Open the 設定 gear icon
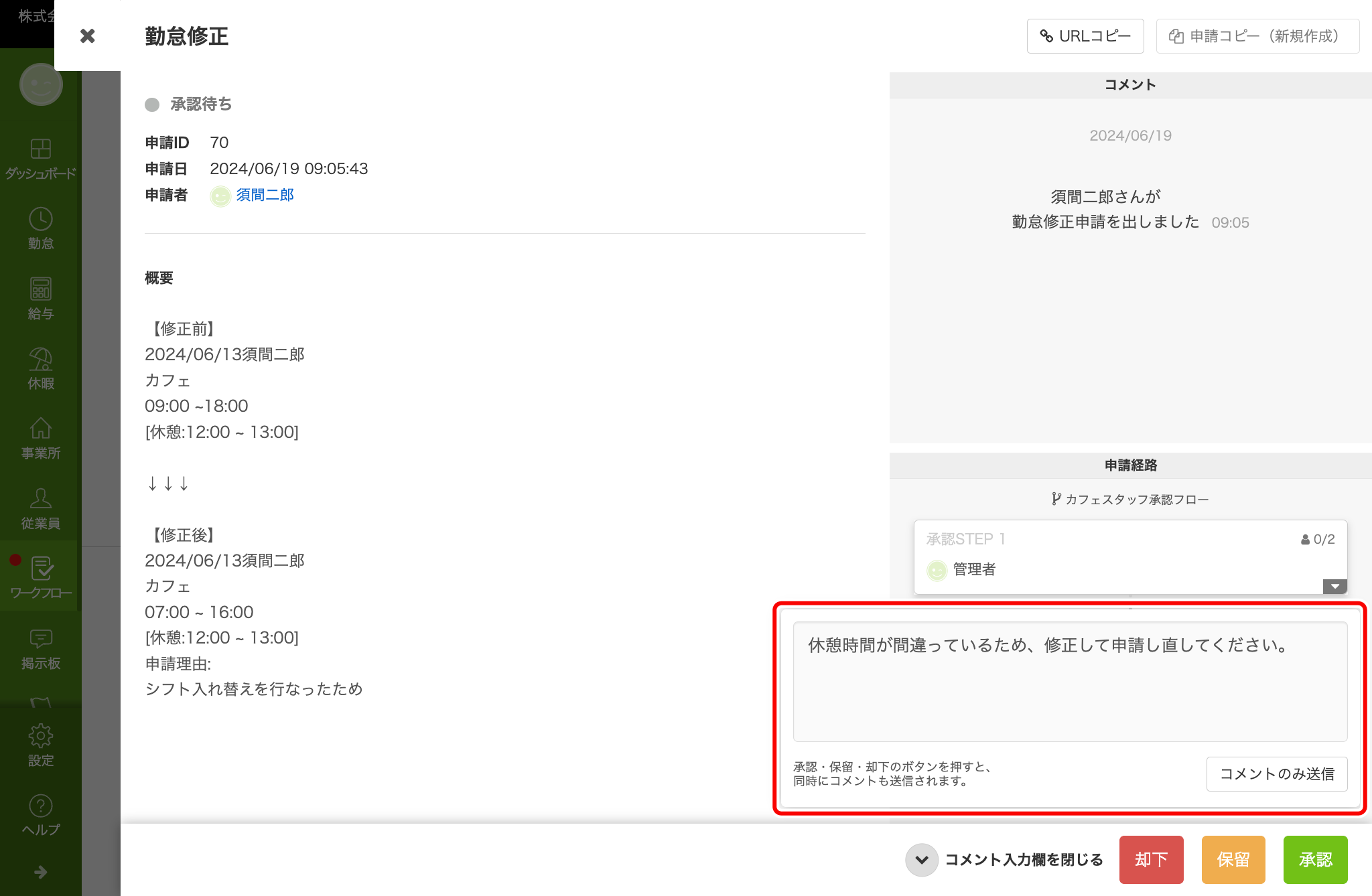This screenshot has height=896, width=1372. point(40,735)
